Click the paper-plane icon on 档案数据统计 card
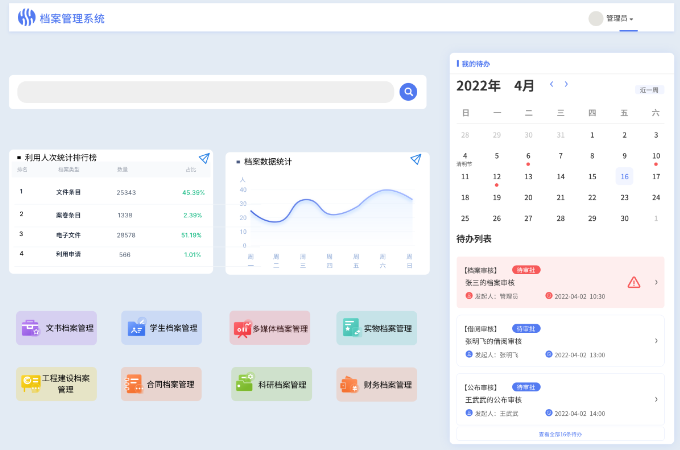 tap(416, 159)
